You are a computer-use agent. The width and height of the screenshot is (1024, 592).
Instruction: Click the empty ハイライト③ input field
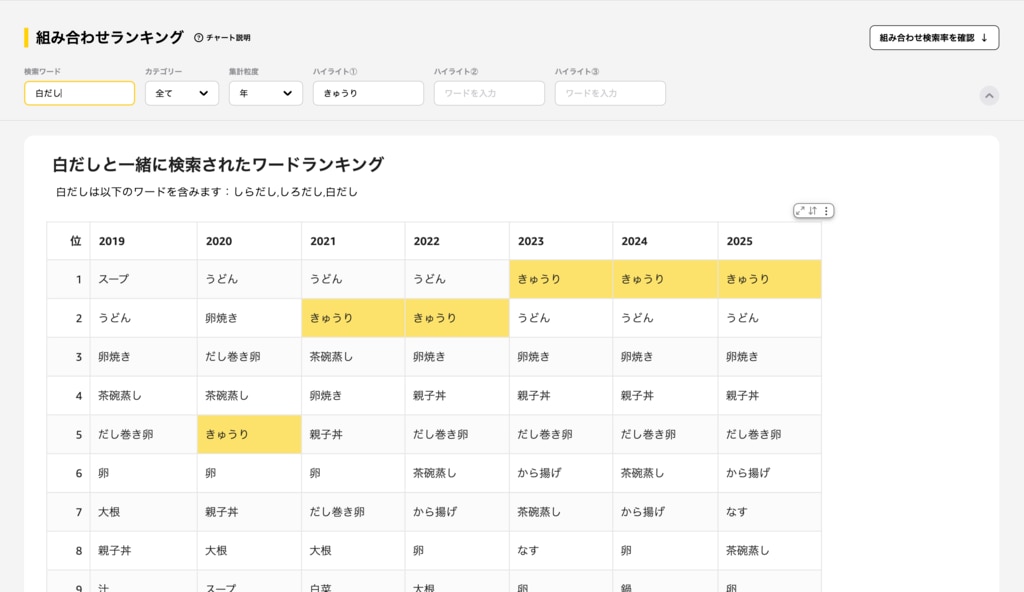point(609,93)
